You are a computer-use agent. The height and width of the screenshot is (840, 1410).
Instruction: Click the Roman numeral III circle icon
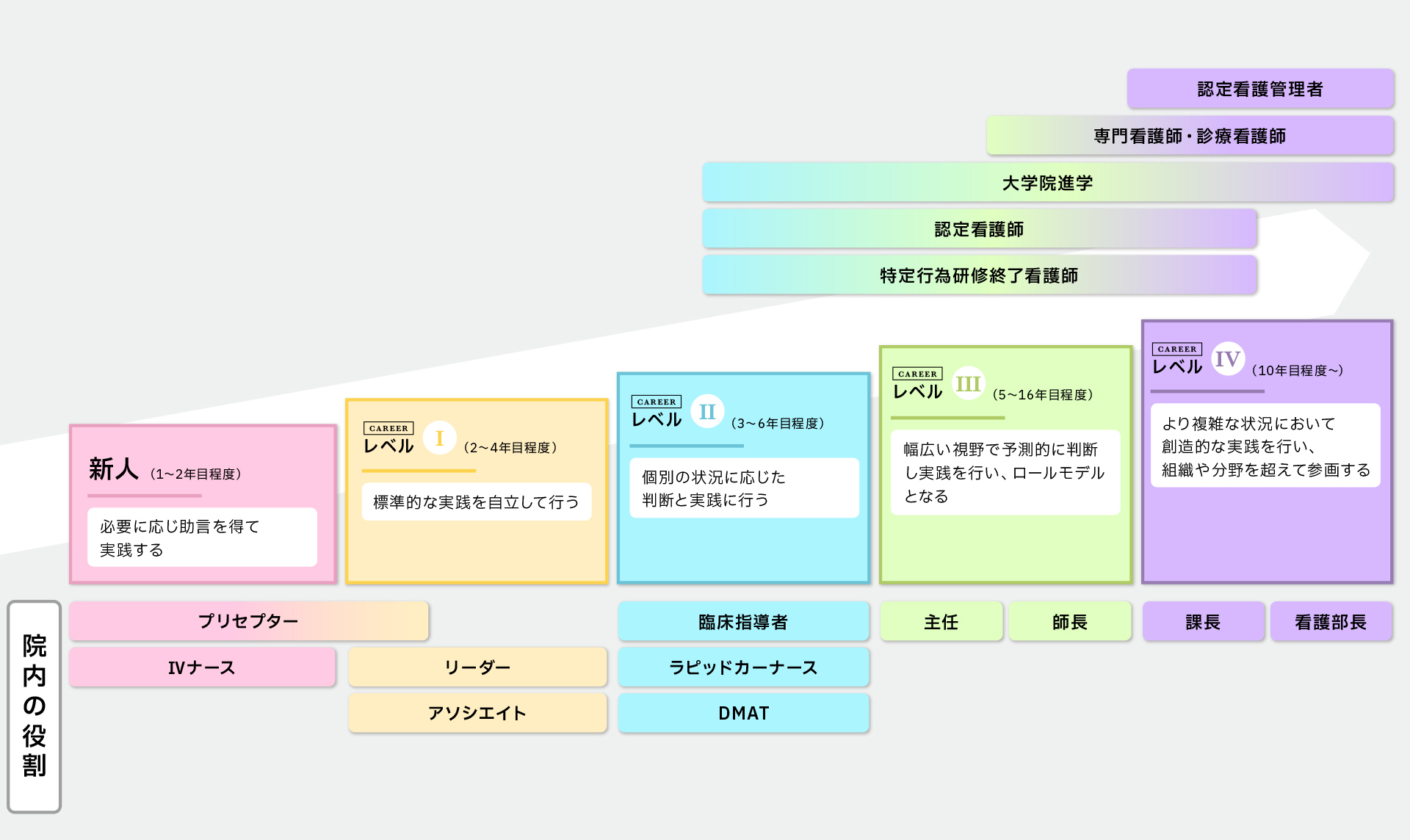[x=968, y=383]
